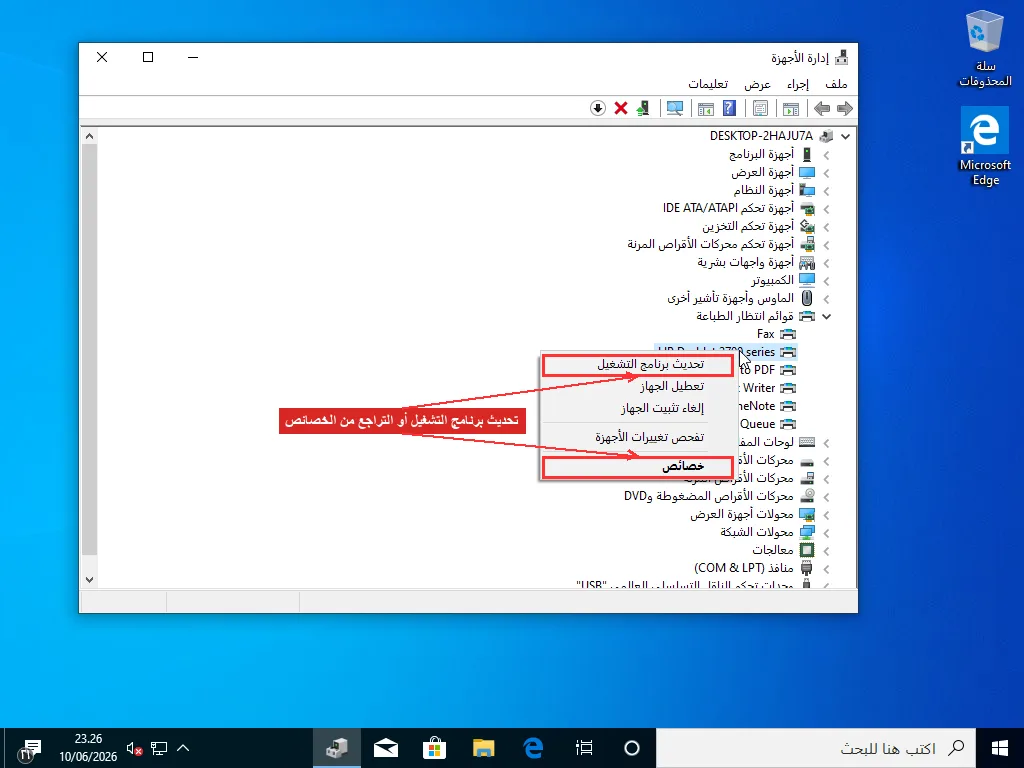Click the أجهزة البرنامج device icon
The height and width of the screenshot is (768, 1024).
807,154
